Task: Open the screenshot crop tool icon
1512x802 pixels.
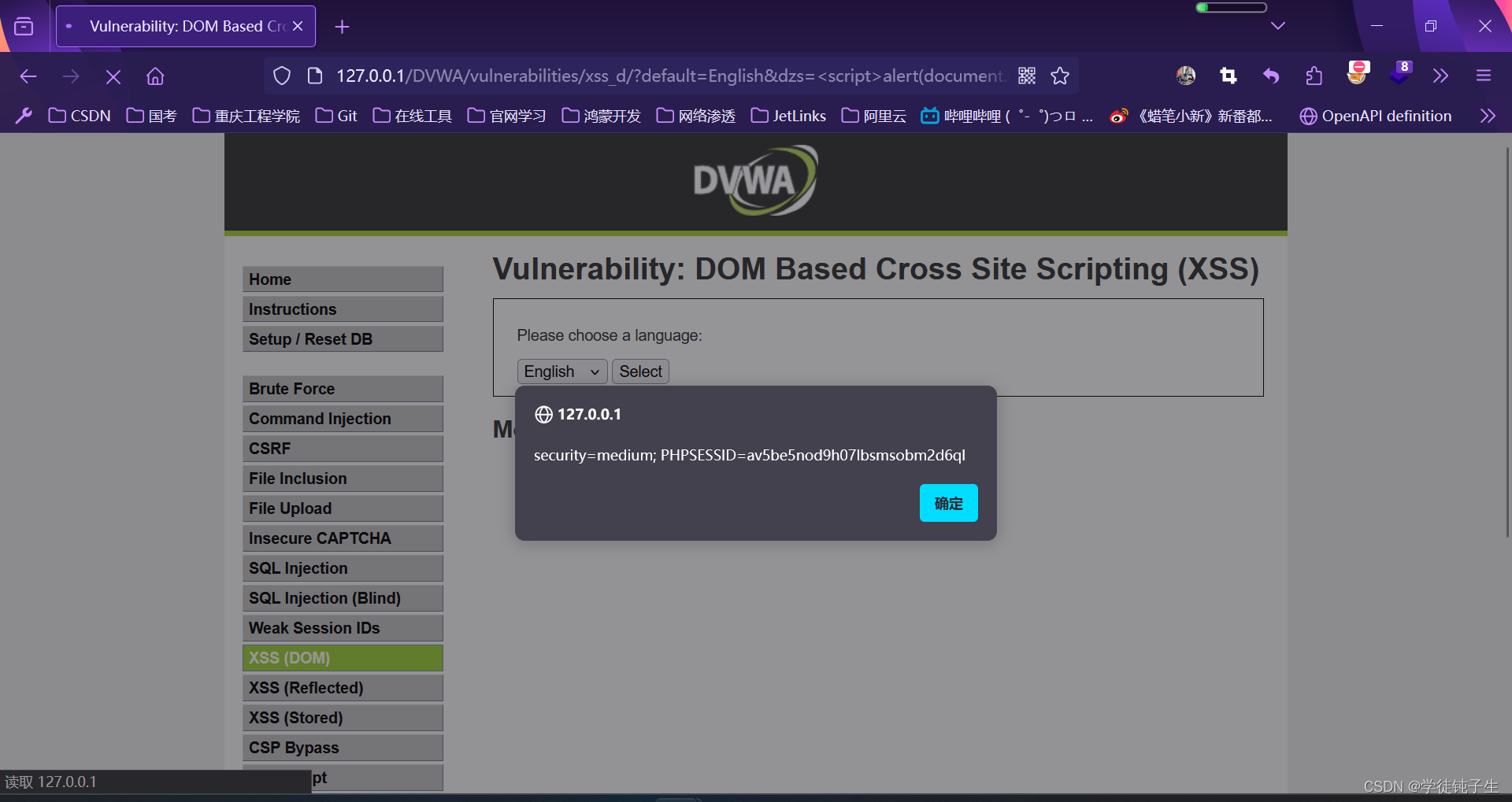Action: 1228,76
